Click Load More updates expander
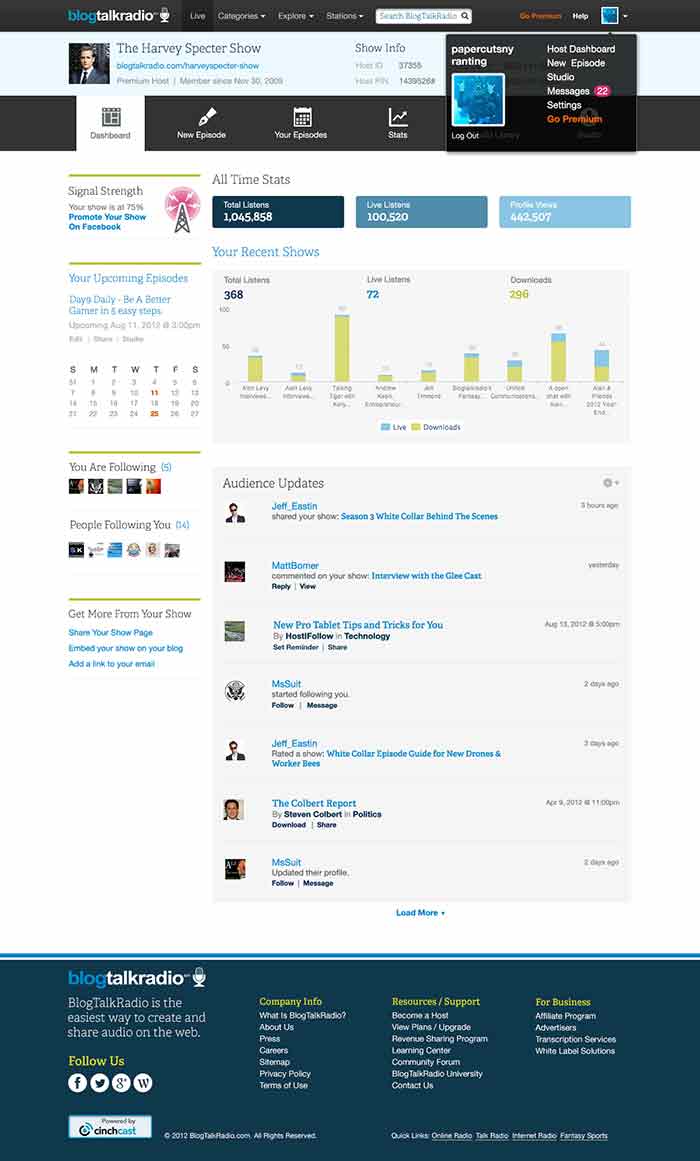 point(421,913)
